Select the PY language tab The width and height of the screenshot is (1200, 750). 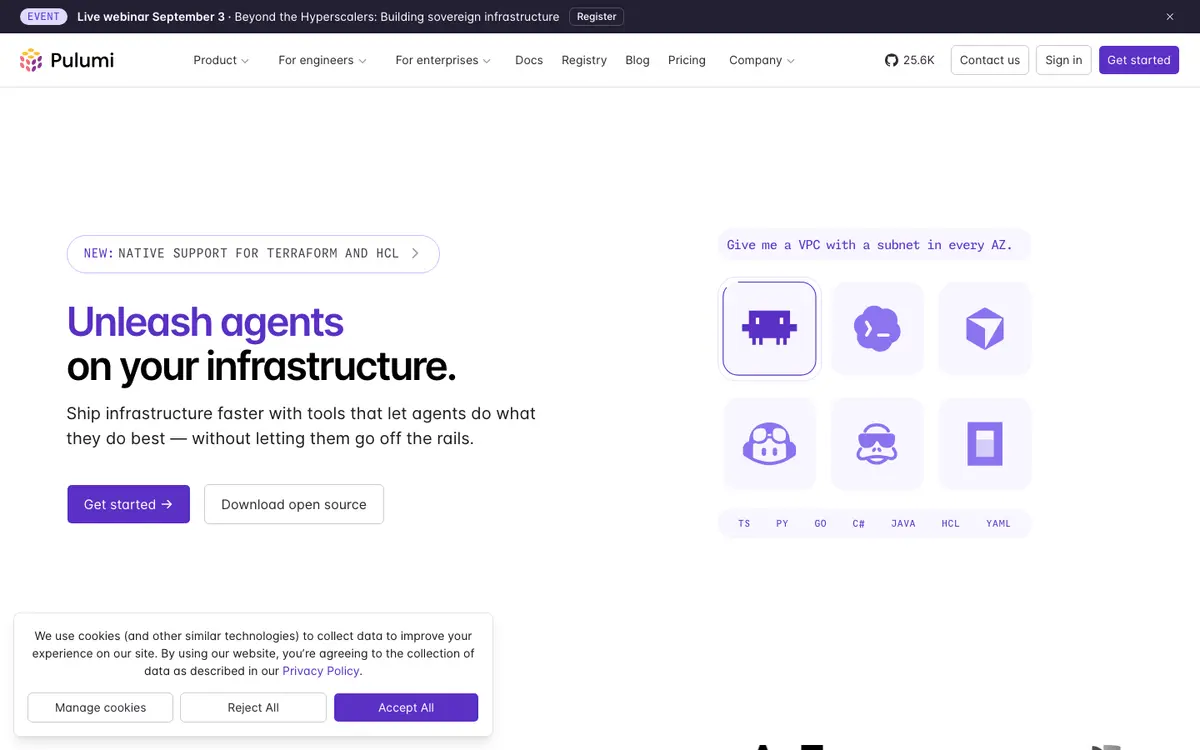(782, 523)
